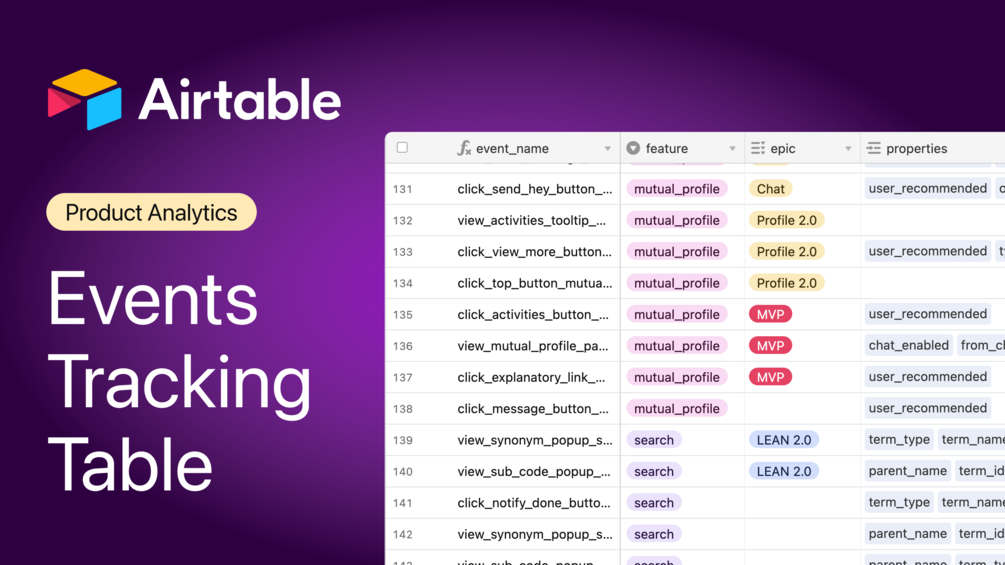Click user_recommended property in row 131
Screen dimensions: 1005x565
coord(927,188)
